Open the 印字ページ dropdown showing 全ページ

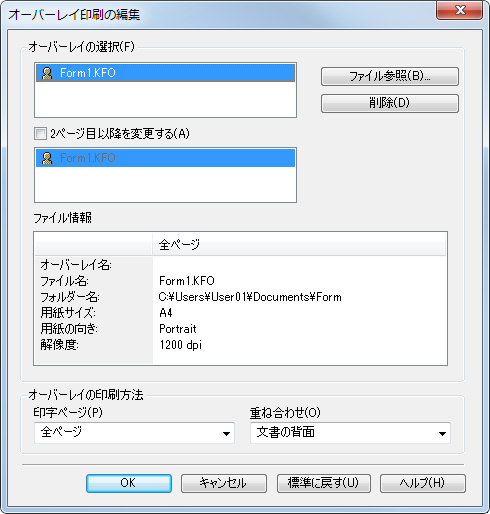pyautogui.click(x=134, y=433)
